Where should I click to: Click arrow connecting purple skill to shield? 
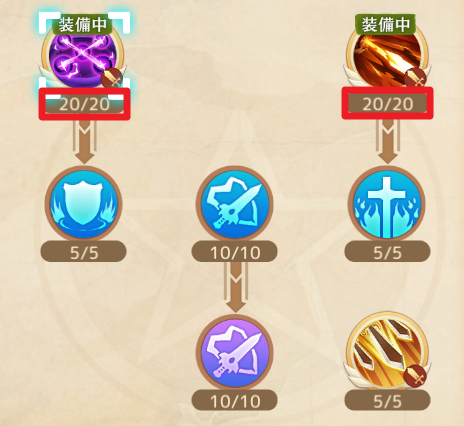tap(85, 142)
